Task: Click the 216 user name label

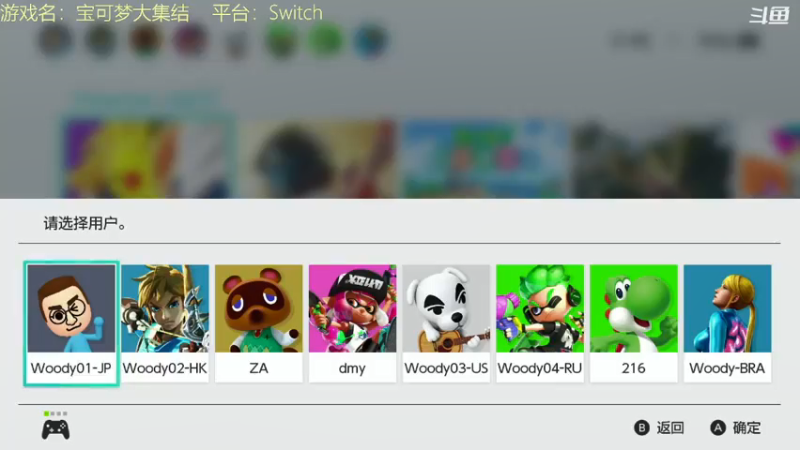Action: pyautogui.click(x=633, y=368)
